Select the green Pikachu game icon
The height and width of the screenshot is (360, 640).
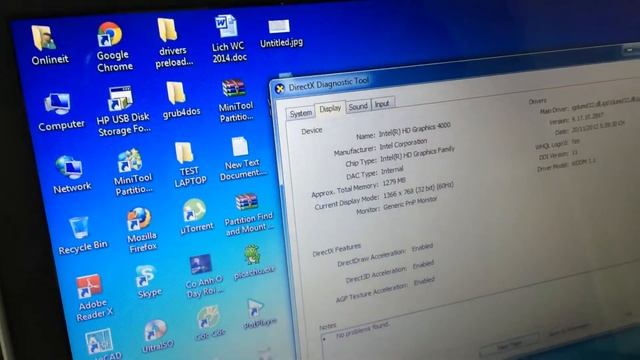pyautogui.click(x=252, y=255)
